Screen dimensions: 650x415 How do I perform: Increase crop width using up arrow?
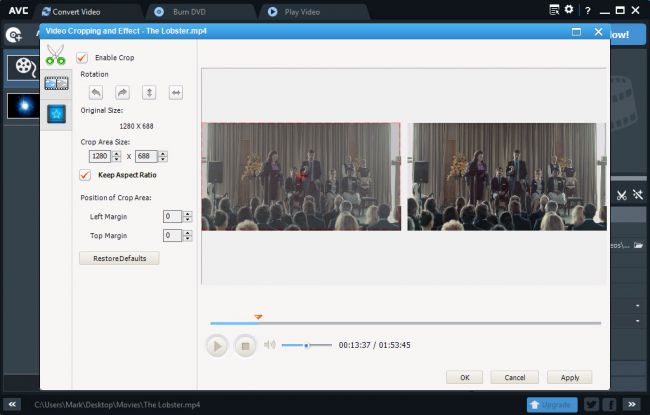117,153
